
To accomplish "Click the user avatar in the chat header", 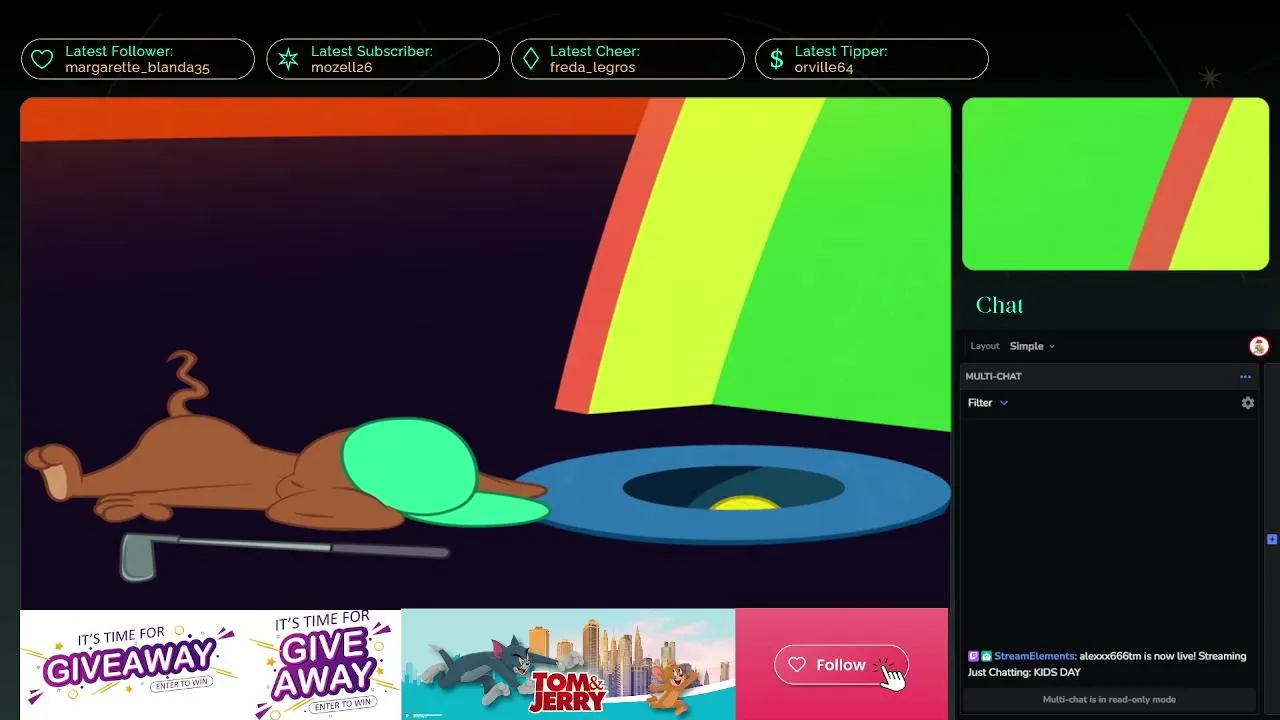I will (x=1259, y=346).
